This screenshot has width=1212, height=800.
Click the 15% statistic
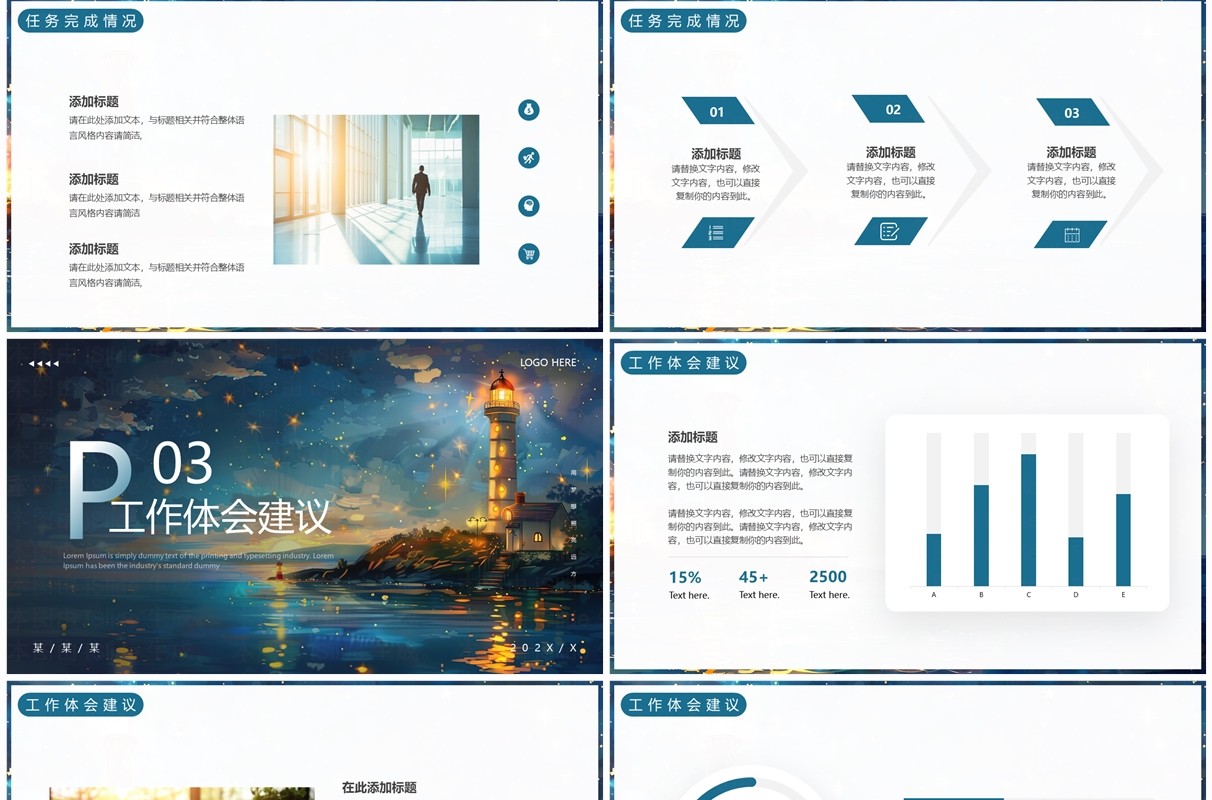point(685,577)
